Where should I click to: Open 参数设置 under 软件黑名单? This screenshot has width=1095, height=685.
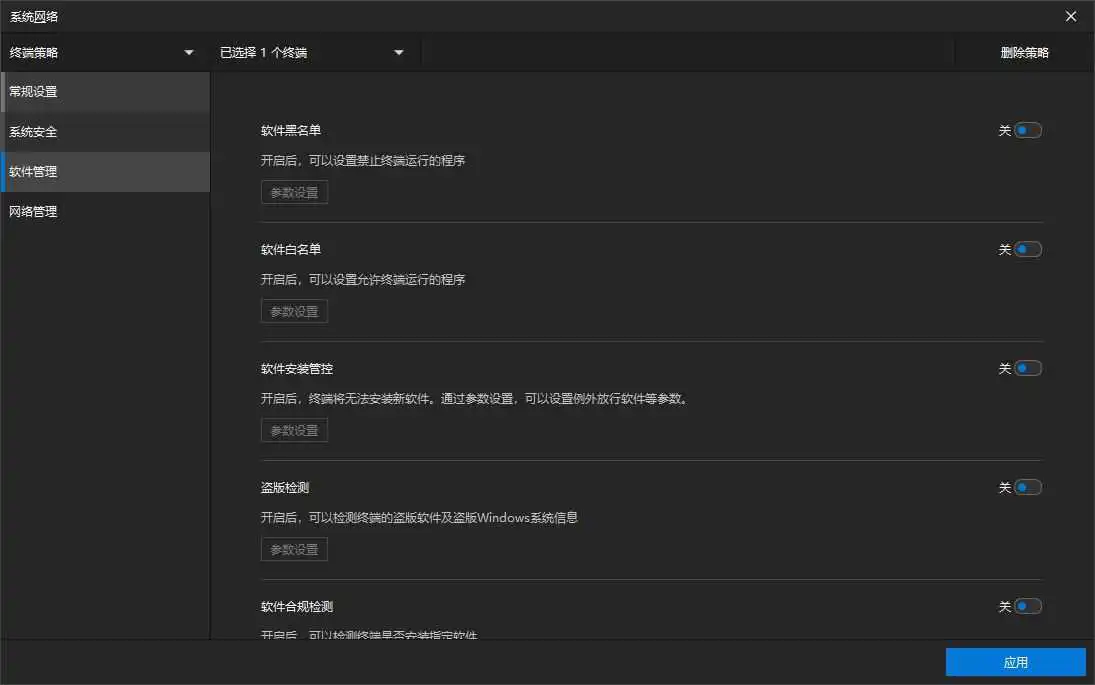(x=294, y=192)
